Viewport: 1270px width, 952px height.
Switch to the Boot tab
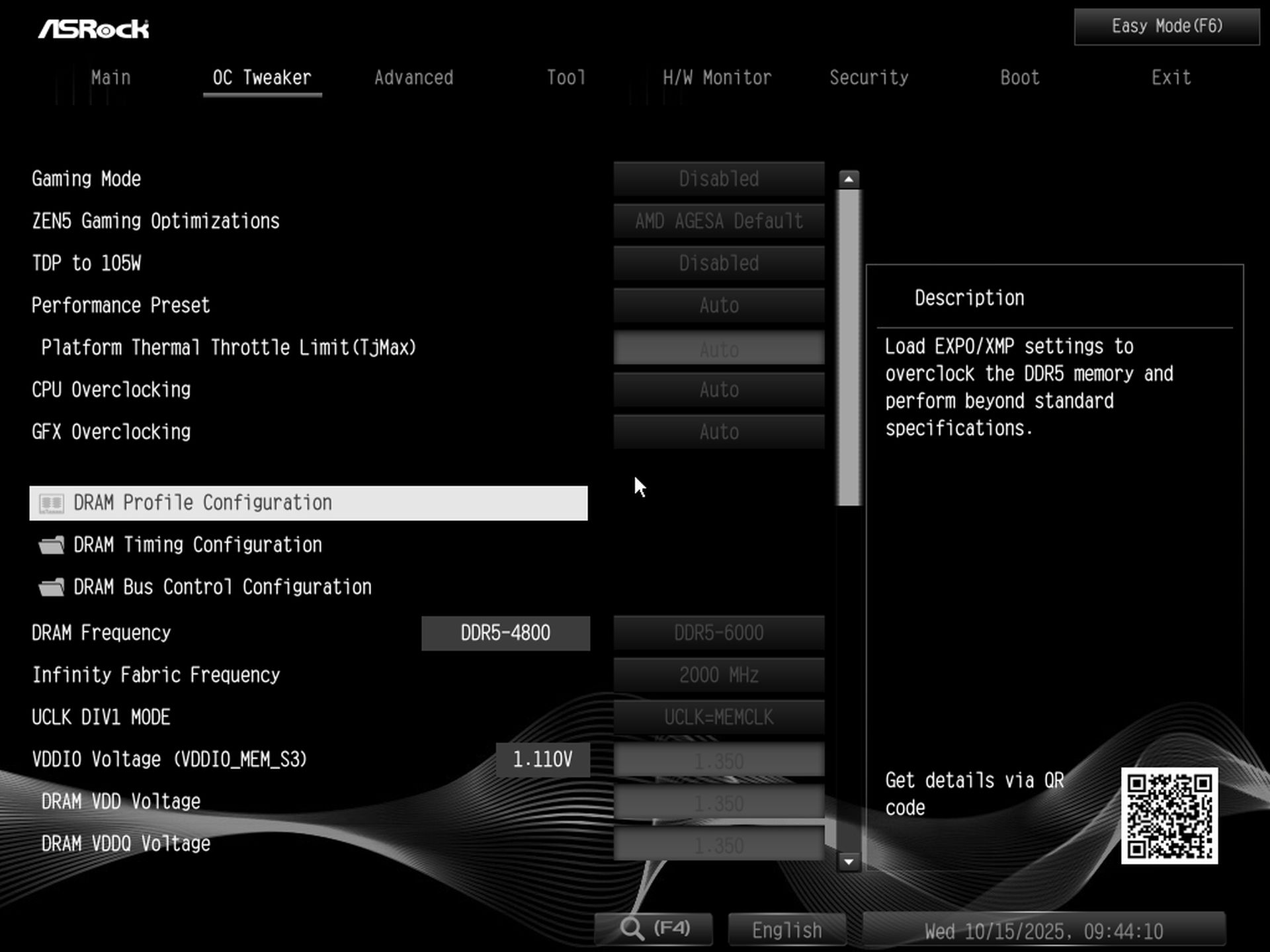1019,77
